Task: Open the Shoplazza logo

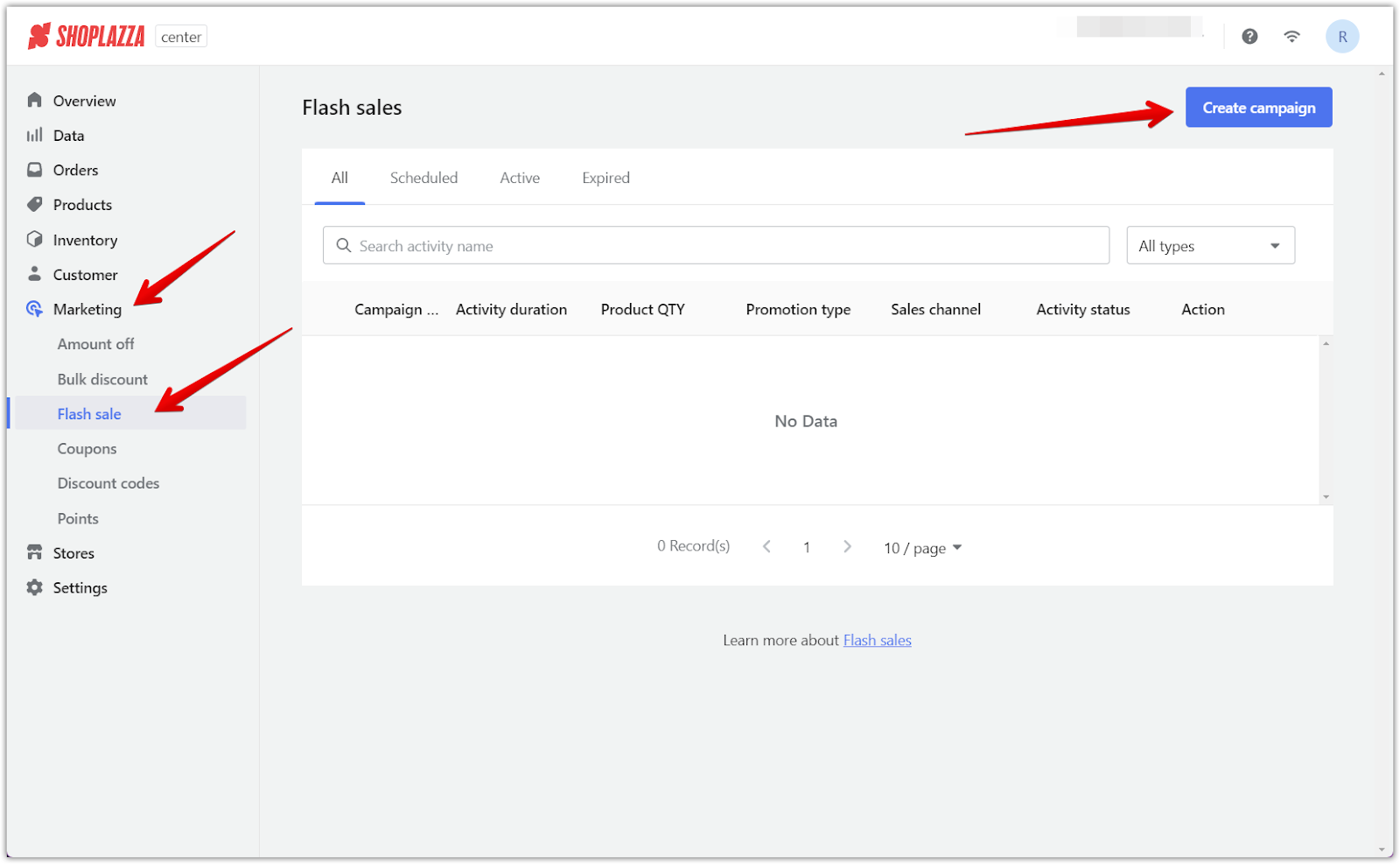Action: coord(86,36)
